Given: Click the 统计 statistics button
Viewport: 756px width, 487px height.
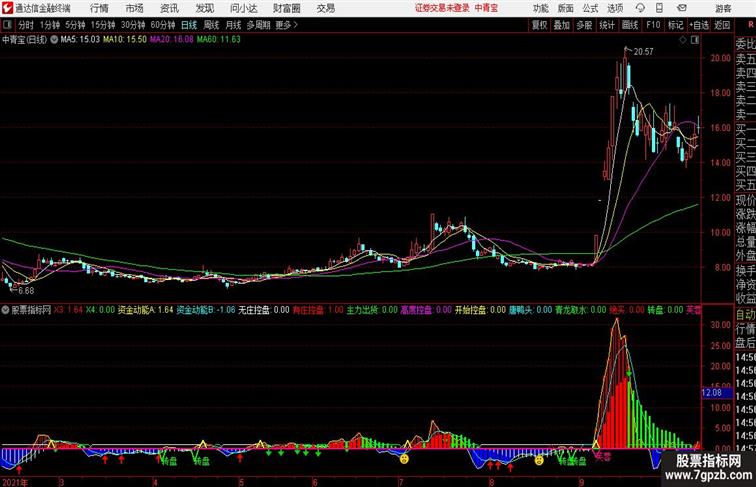Looking at the screenshot, I should click(x=607, y=25).
